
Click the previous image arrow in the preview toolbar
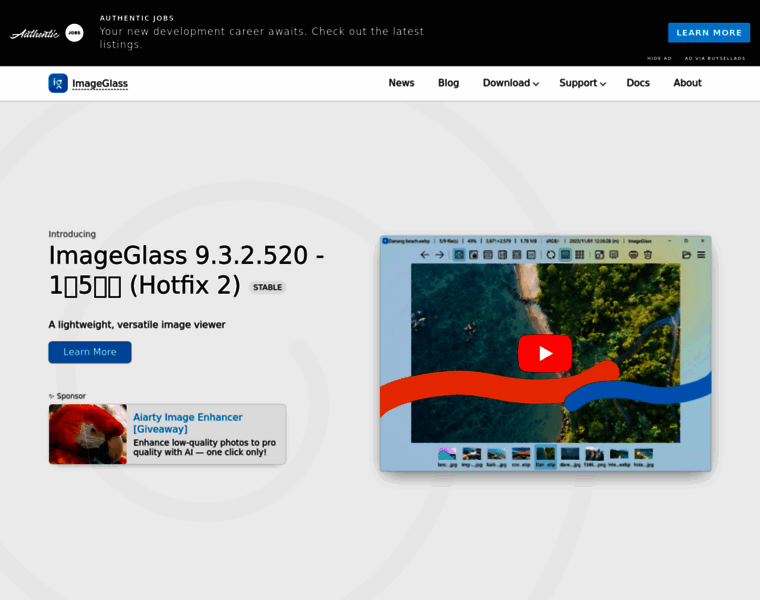tap(425, 255)
